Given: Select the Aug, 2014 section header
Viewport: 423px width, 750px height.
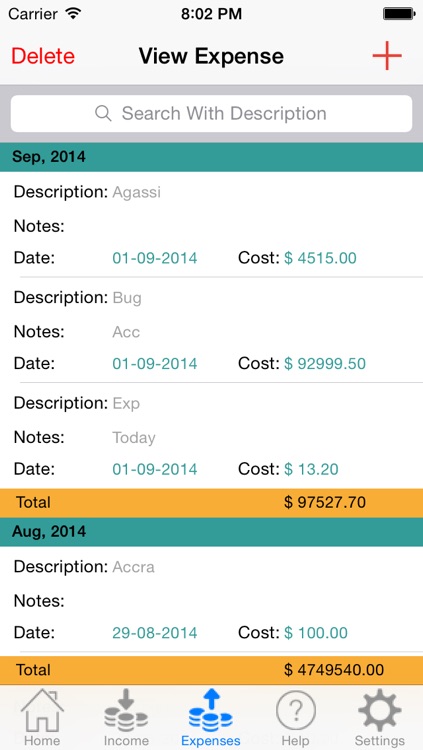Looking at the screenshot, I should coord(212,532).
